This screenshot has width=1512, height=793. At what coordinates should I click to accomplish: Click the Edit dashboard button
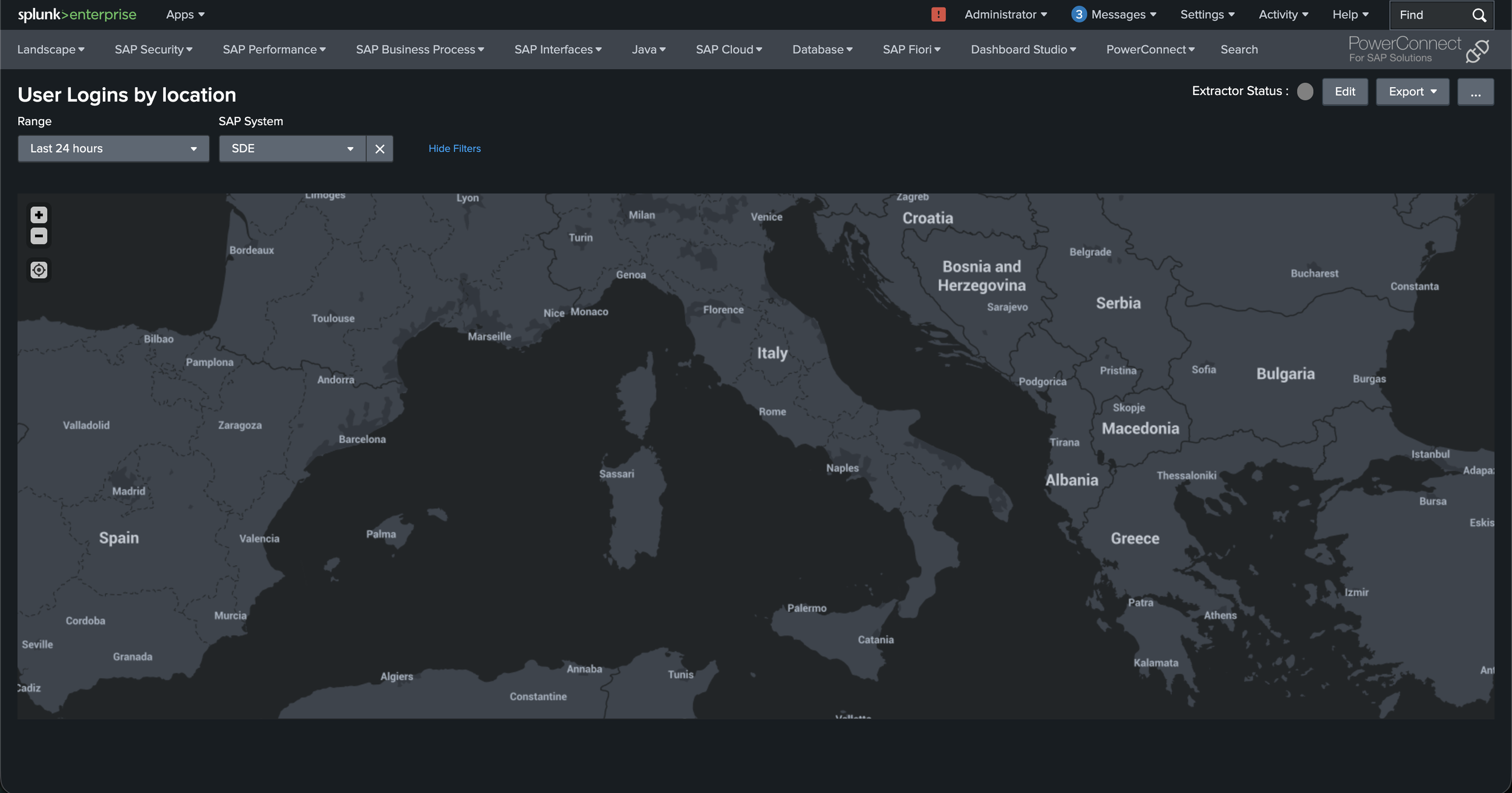[1344, 92]
